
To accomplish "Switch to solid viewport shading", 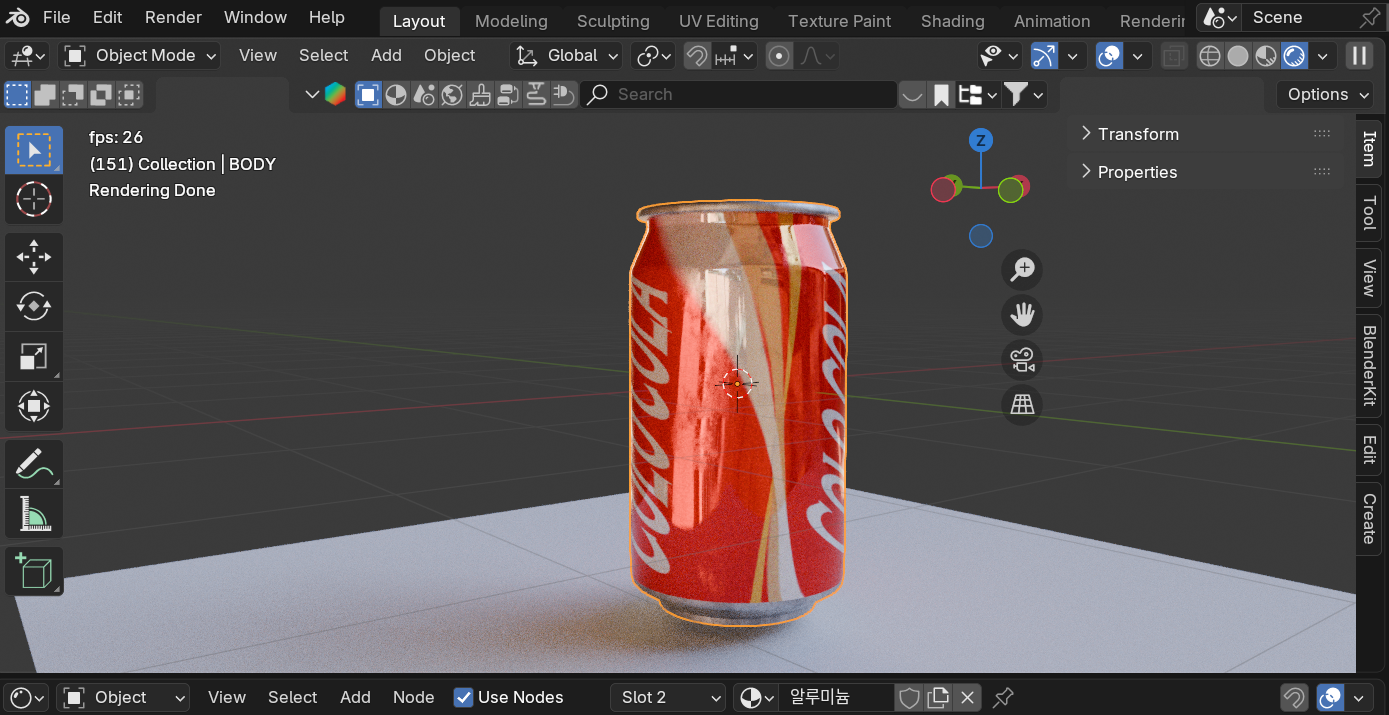I will coord(1238,56).
